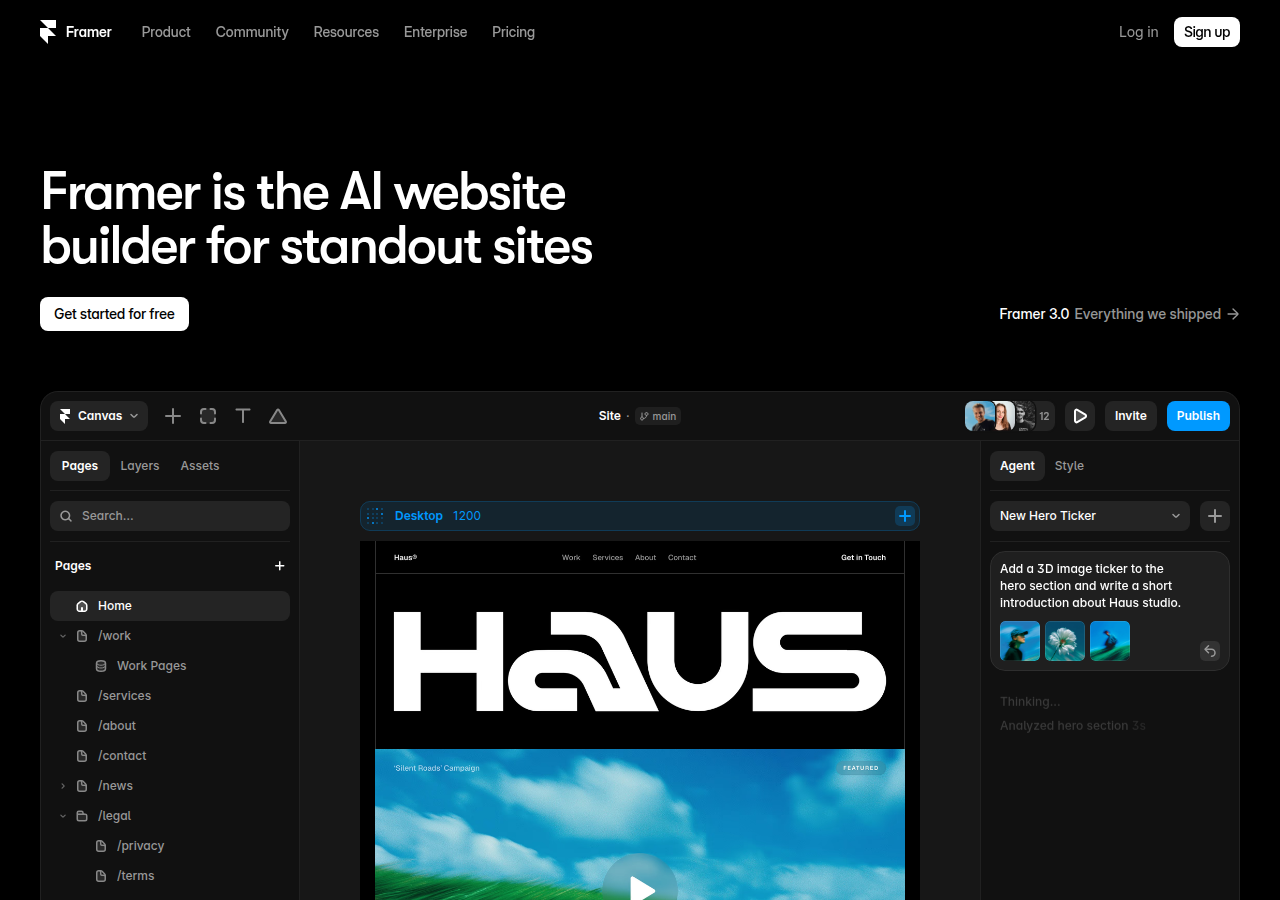Switch to the Assets tab
1280x900 pixels.
click(200, 466)
